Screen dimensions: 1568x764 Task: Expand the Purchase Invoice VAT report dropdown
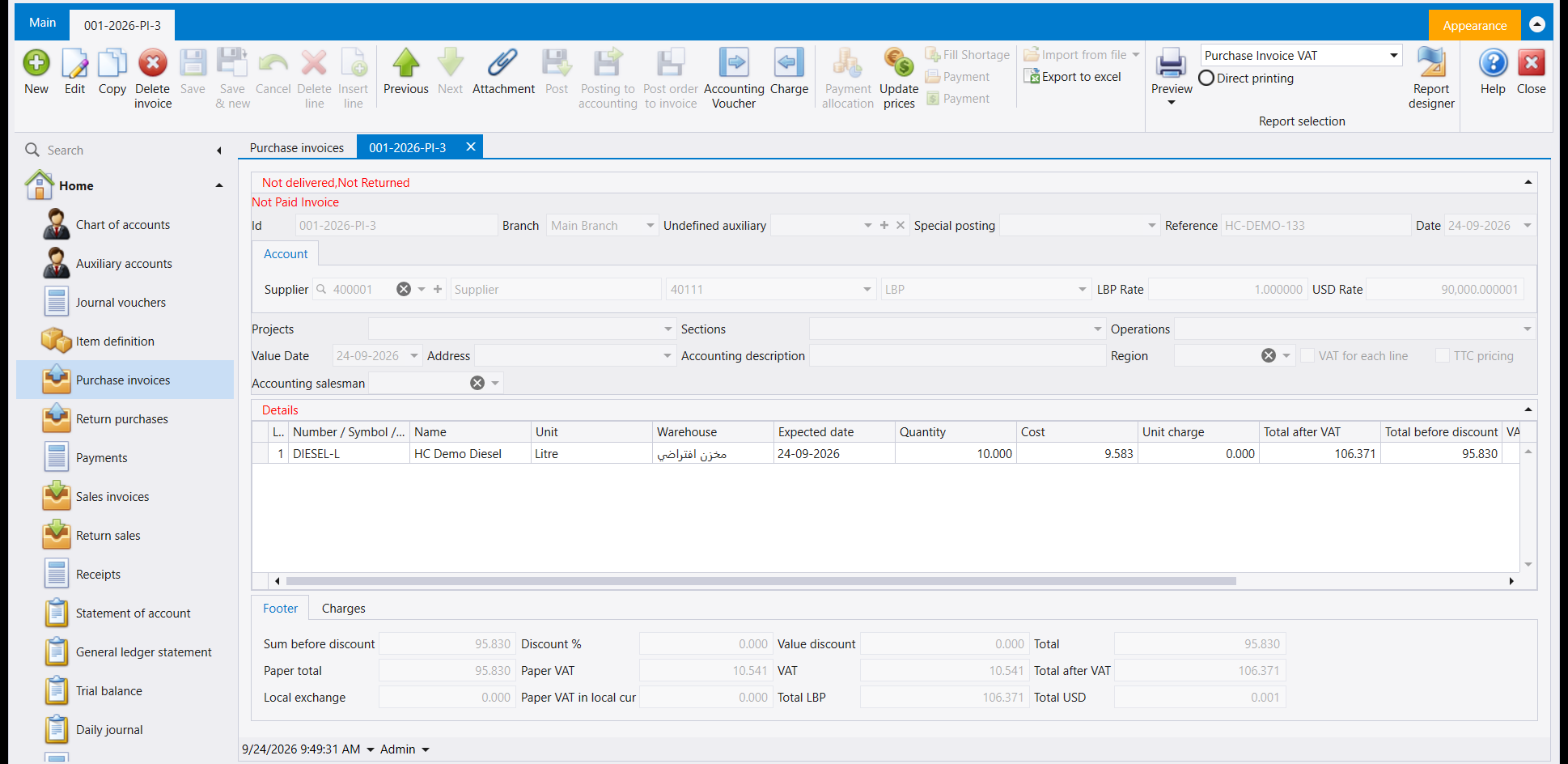(x=1394, y=56)
